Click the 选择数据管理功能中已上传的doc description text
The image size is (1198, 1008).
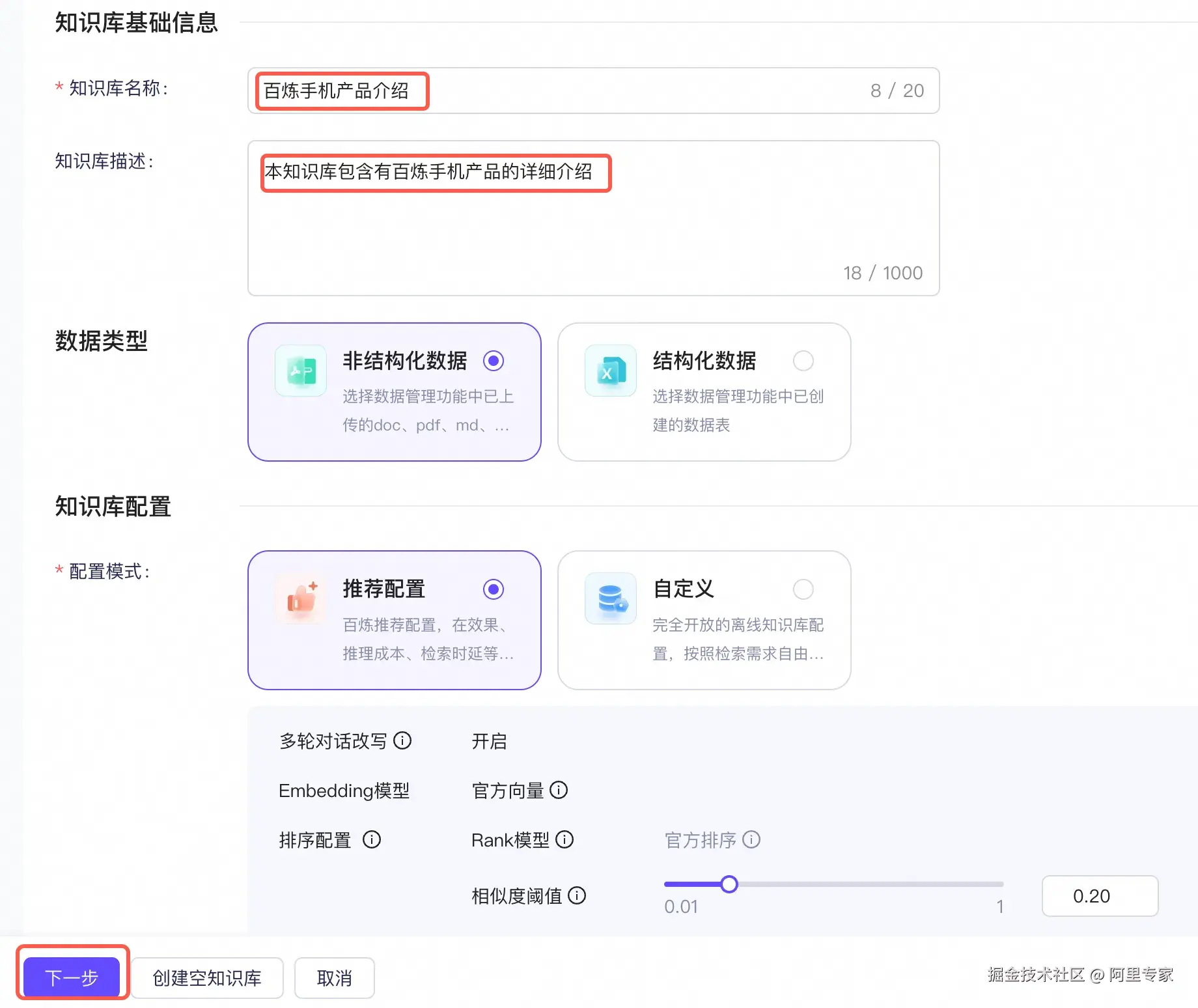pos(428,411)
